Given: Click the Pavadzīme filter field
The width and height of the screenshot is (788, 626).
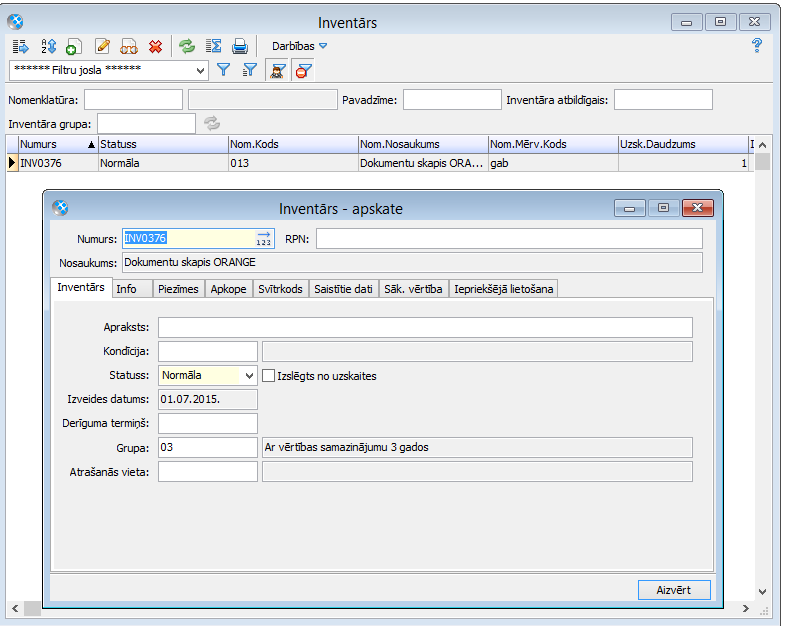Looking at the screenshot, I should [x=452, y=99].
